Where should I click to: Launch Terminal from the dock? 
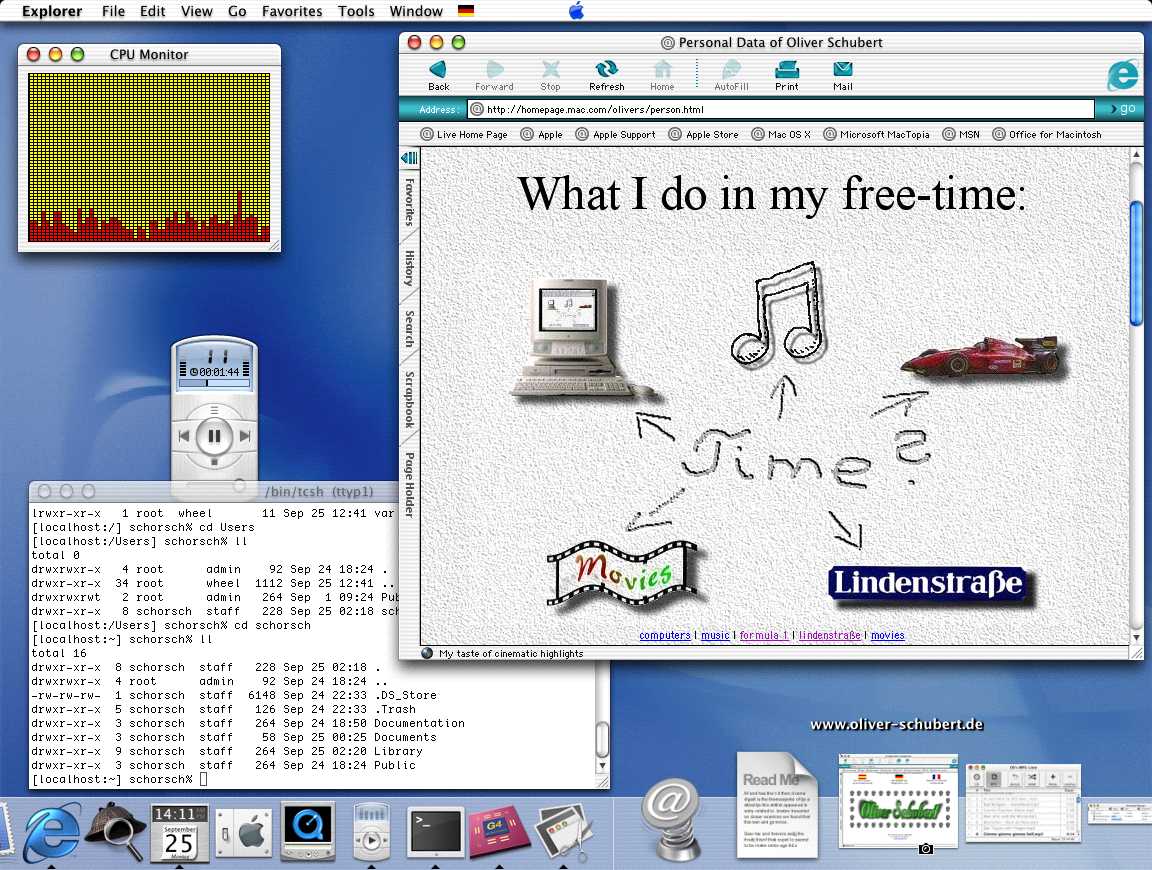point(435,831)
